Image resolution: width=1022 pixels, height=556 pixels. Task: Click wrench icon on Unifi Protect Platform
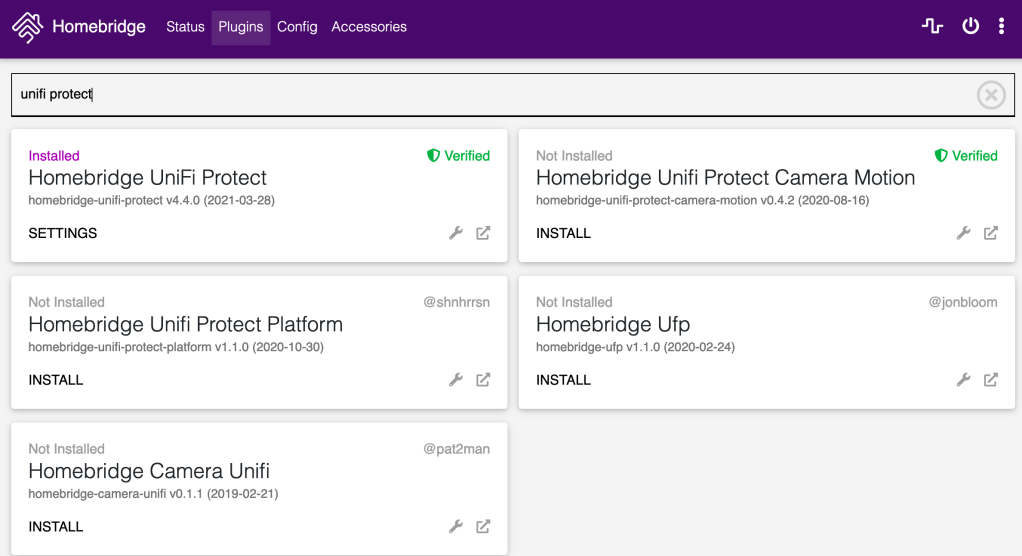pyautogui.click(x=456, y=380)
